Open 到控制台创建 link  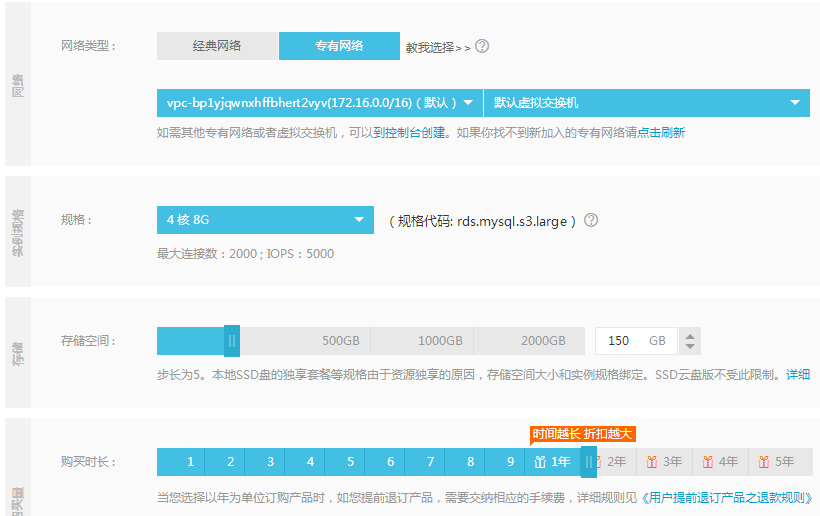(409, 133)
